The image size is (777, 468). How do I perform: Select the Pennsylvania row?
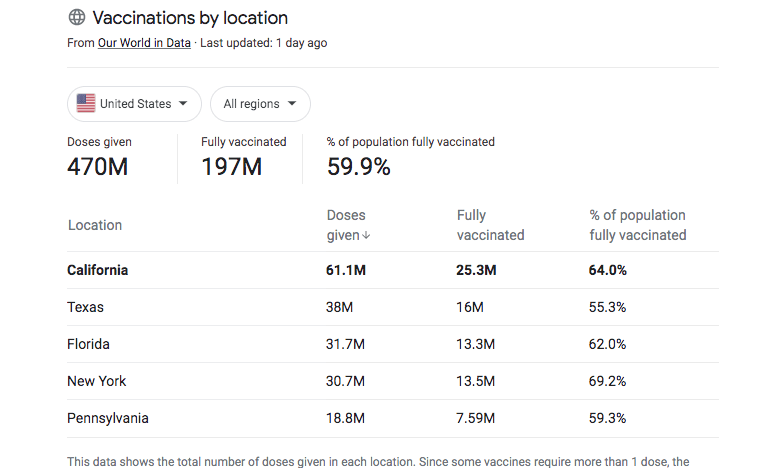pyautogui.click(x=393, y=418)
